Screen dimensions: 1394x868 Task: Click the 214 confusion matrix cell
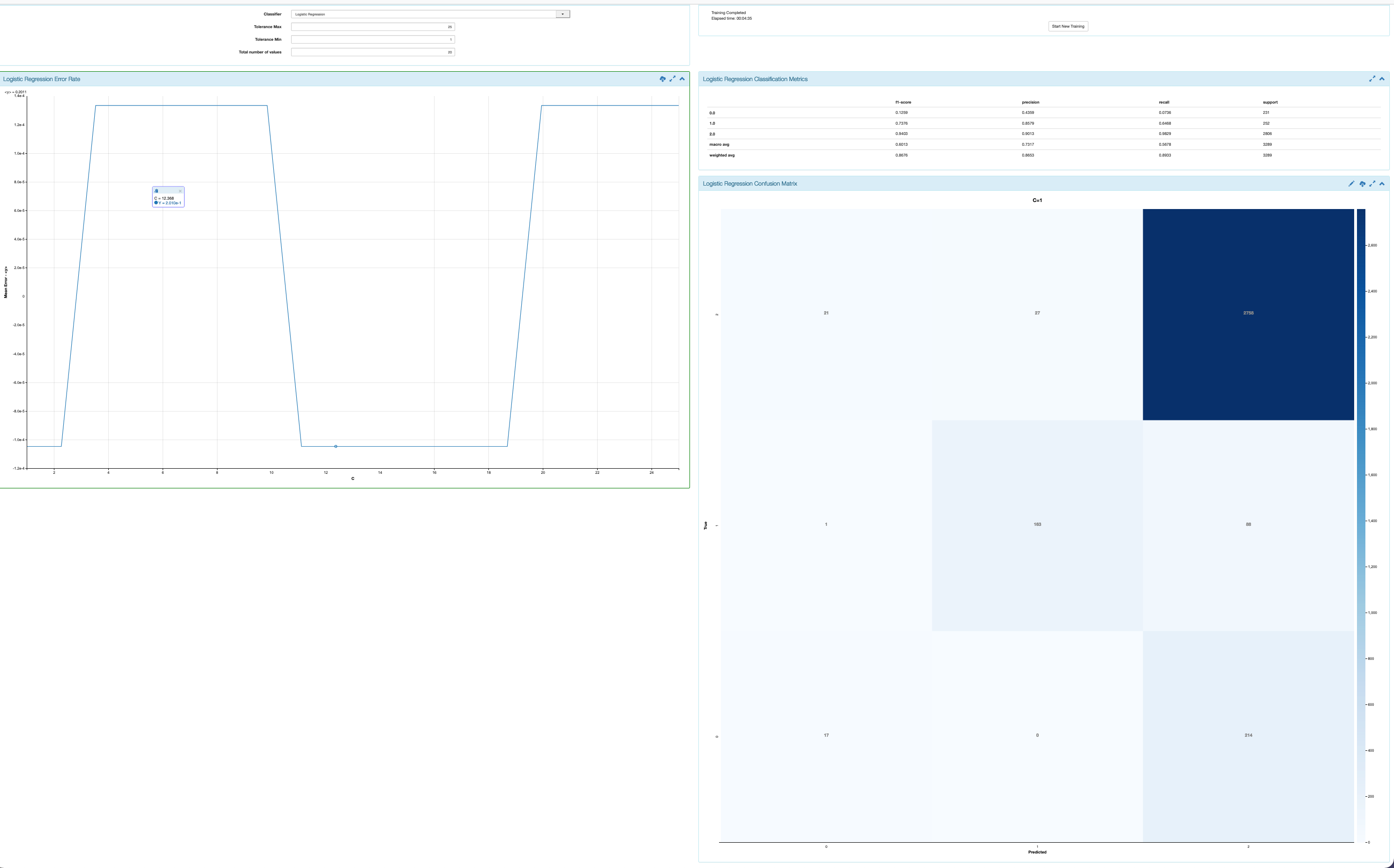pos(1248,737)
